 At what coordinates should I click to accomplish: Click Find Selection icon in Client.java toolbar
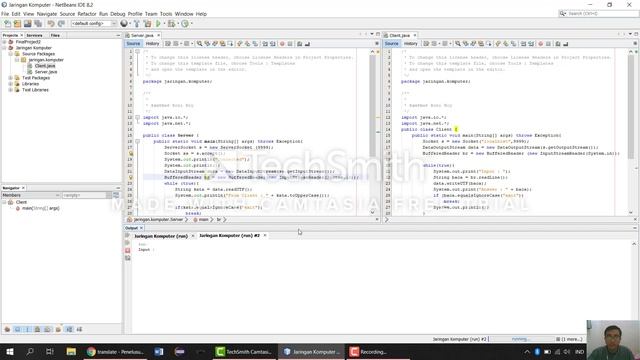point(458,44)
